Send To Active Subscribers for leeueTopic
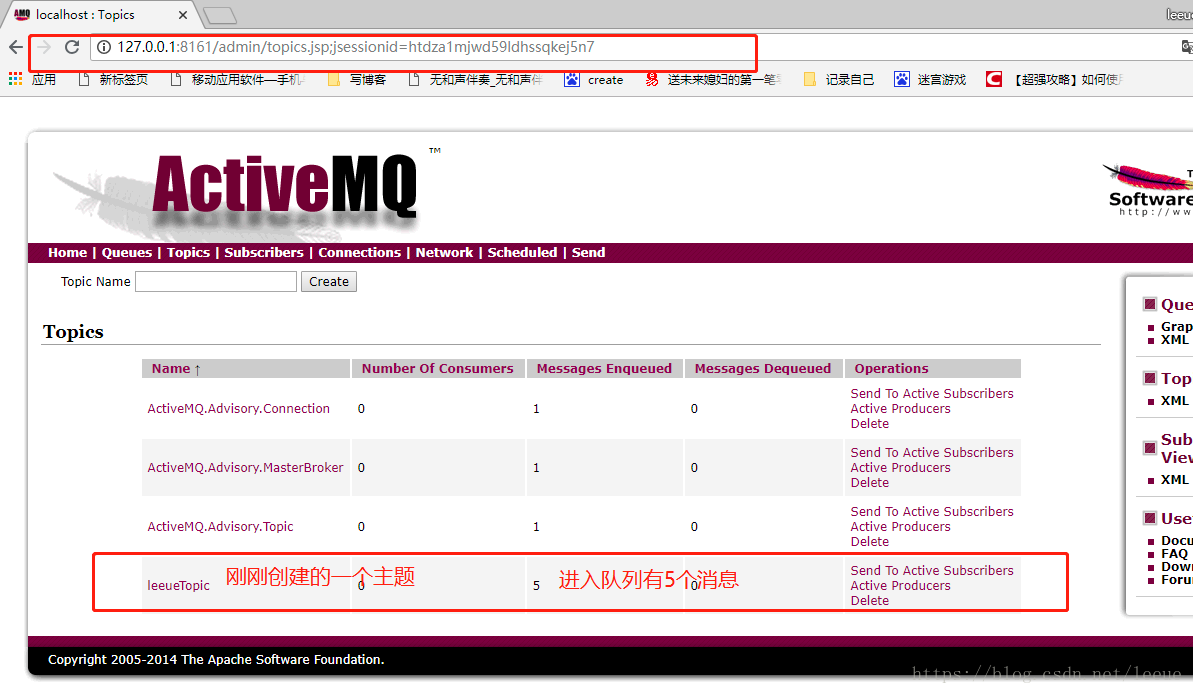Image resolution: width=1193 pixels, height=694 pixels. coord(932,571)
